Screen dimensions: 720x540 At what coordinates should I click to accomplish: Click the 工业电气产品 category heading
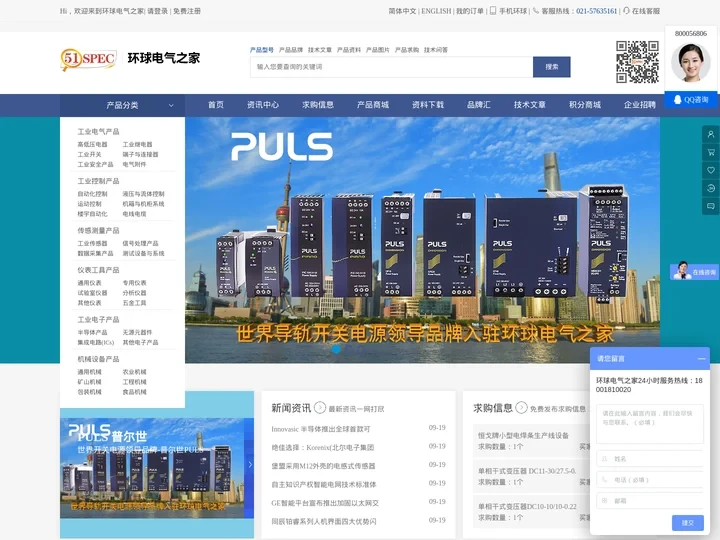click(98, 132)
